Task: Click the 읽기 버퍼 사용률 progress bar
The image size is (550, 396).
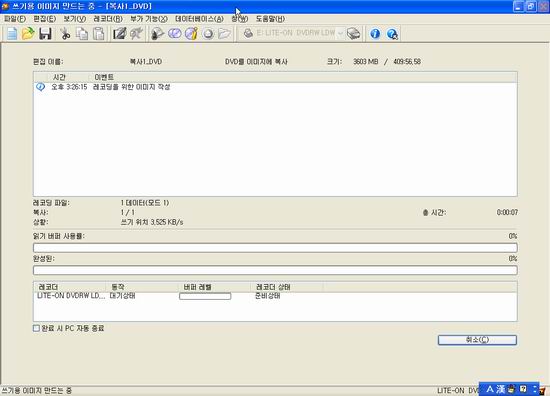Action: [275, 248]
